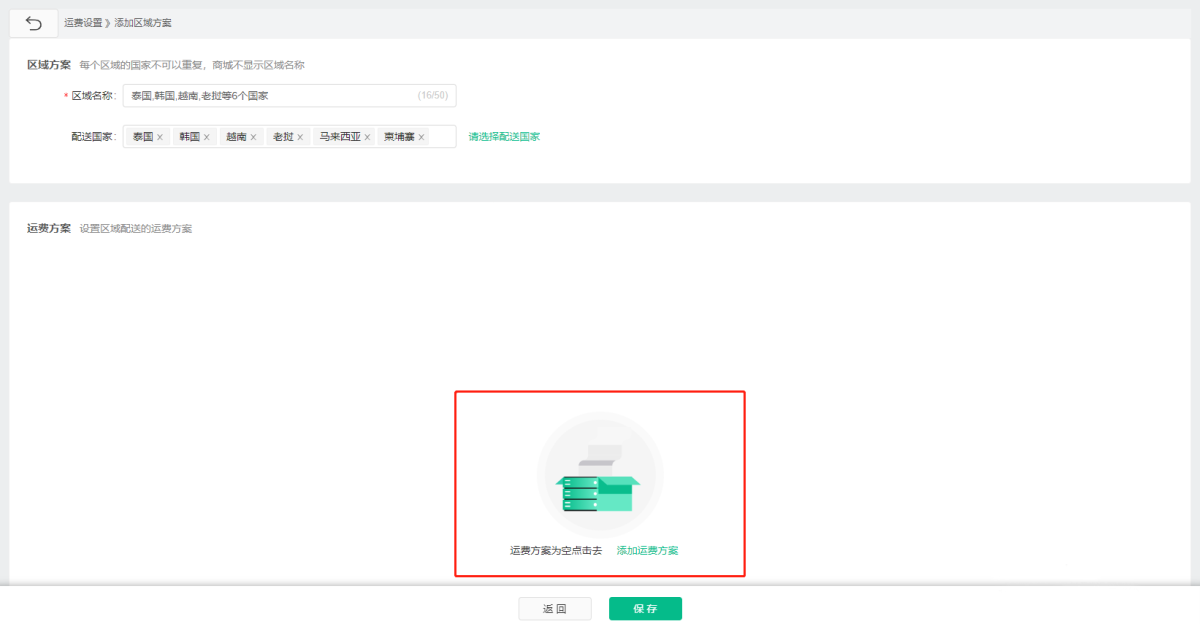Click the 区域方案 section heading
Viewport: 1200px width, 624px height.
pos(48,65)
